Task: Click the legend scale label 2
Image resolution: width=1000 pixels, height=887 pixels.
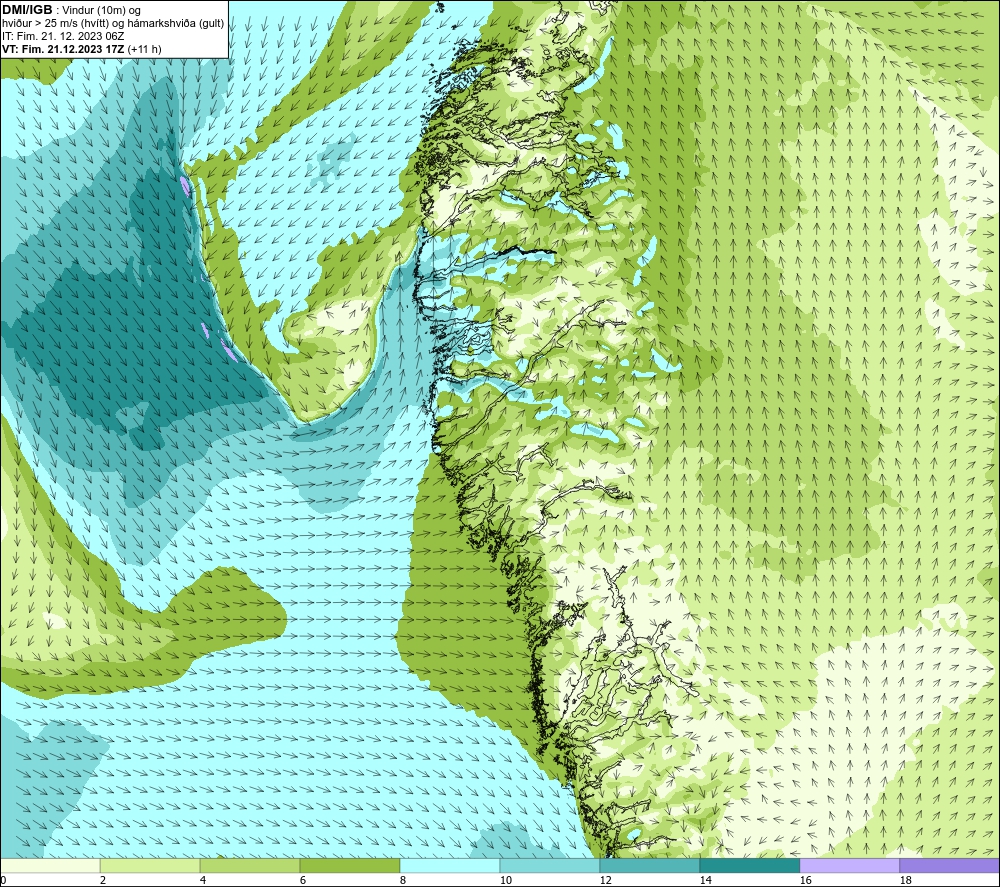Action: pos(103,881)
